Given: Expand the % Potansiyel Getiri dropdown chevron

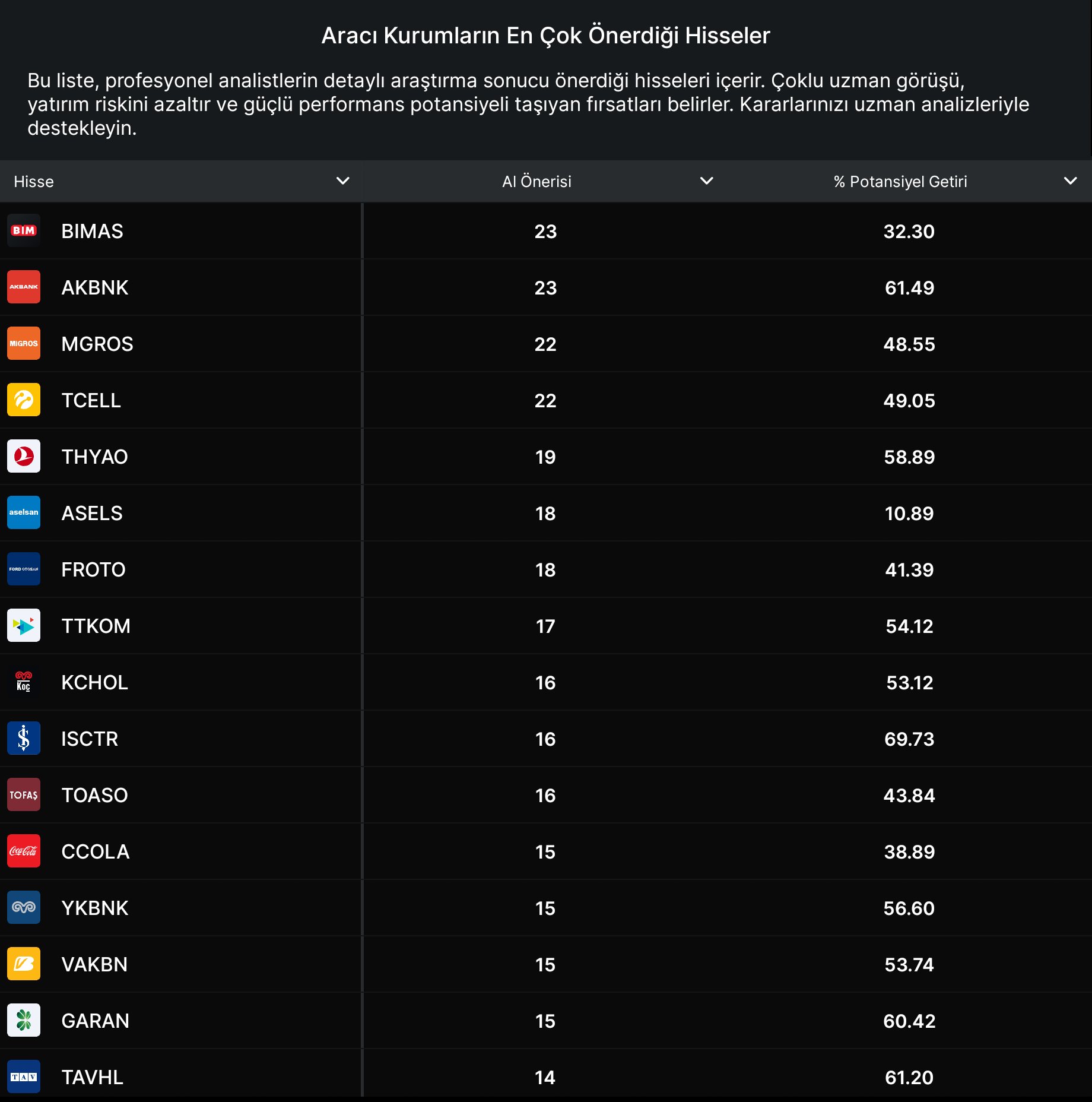Looking at the screenshot, I should tap(1070, 181).
